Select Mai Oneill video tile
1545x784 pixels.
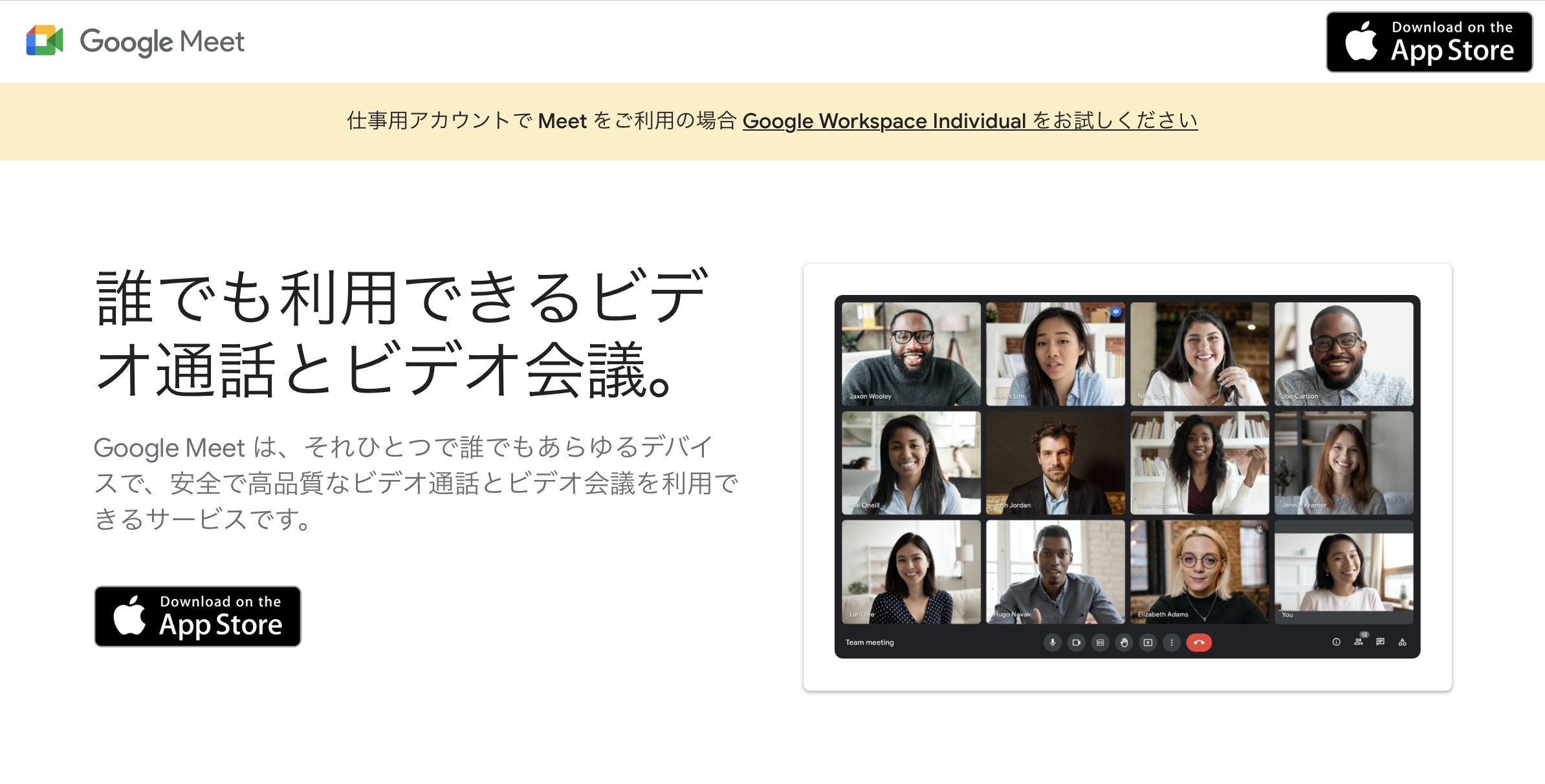coord(911,463)
